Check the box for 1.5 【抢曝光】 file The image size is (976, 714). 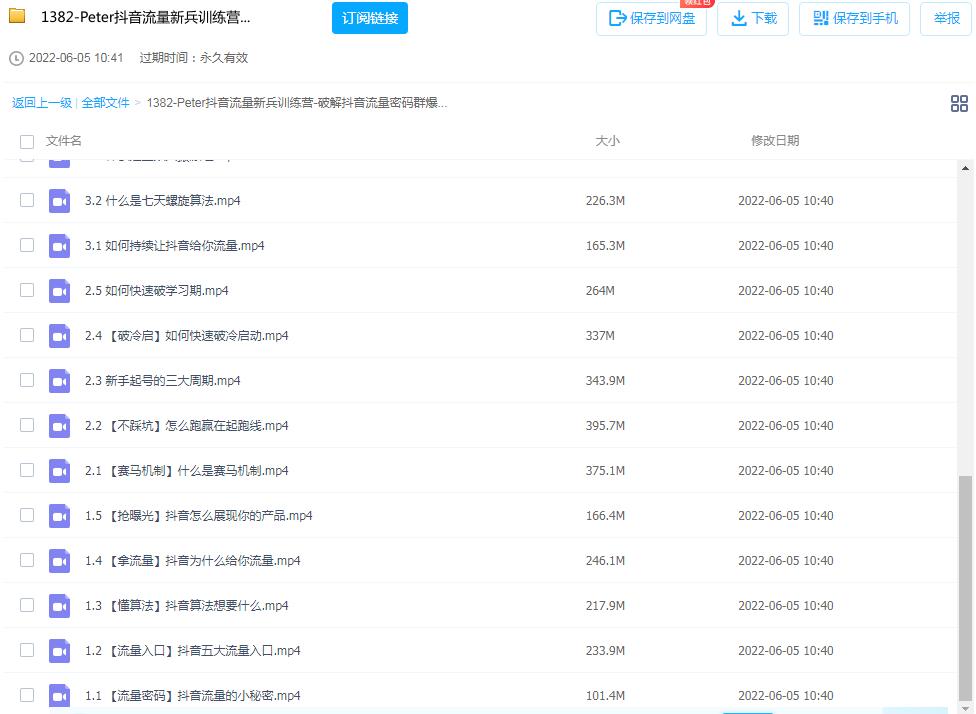[x=27, y=515]
